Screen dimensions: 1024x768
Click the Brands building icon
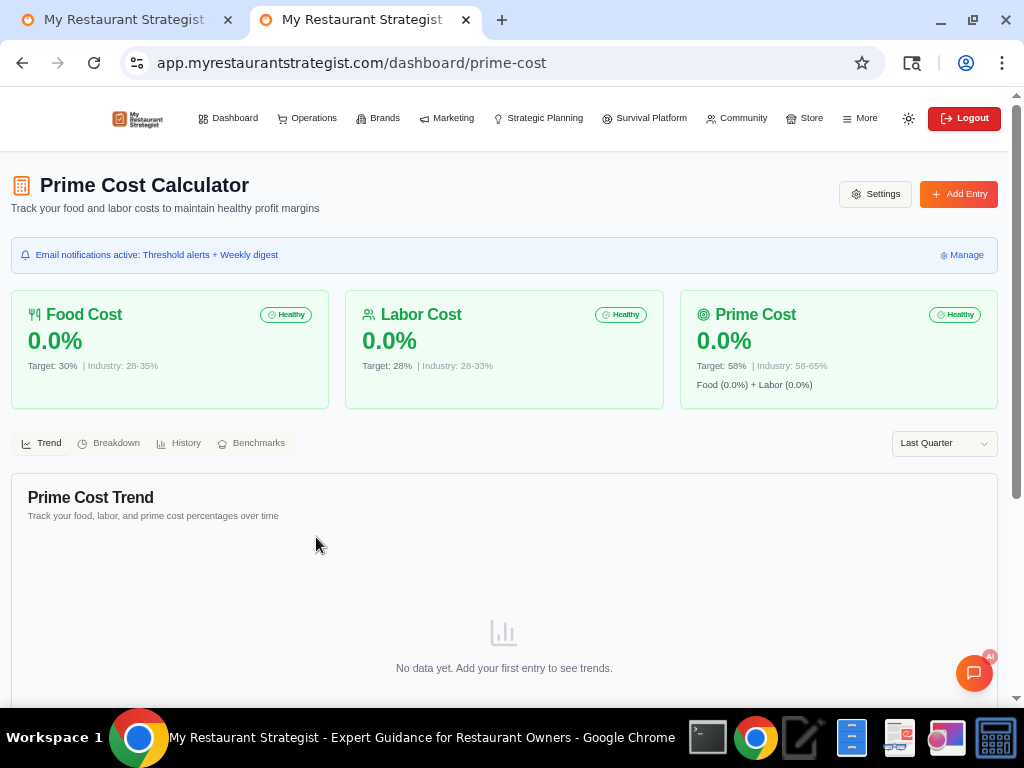(362, 118)
